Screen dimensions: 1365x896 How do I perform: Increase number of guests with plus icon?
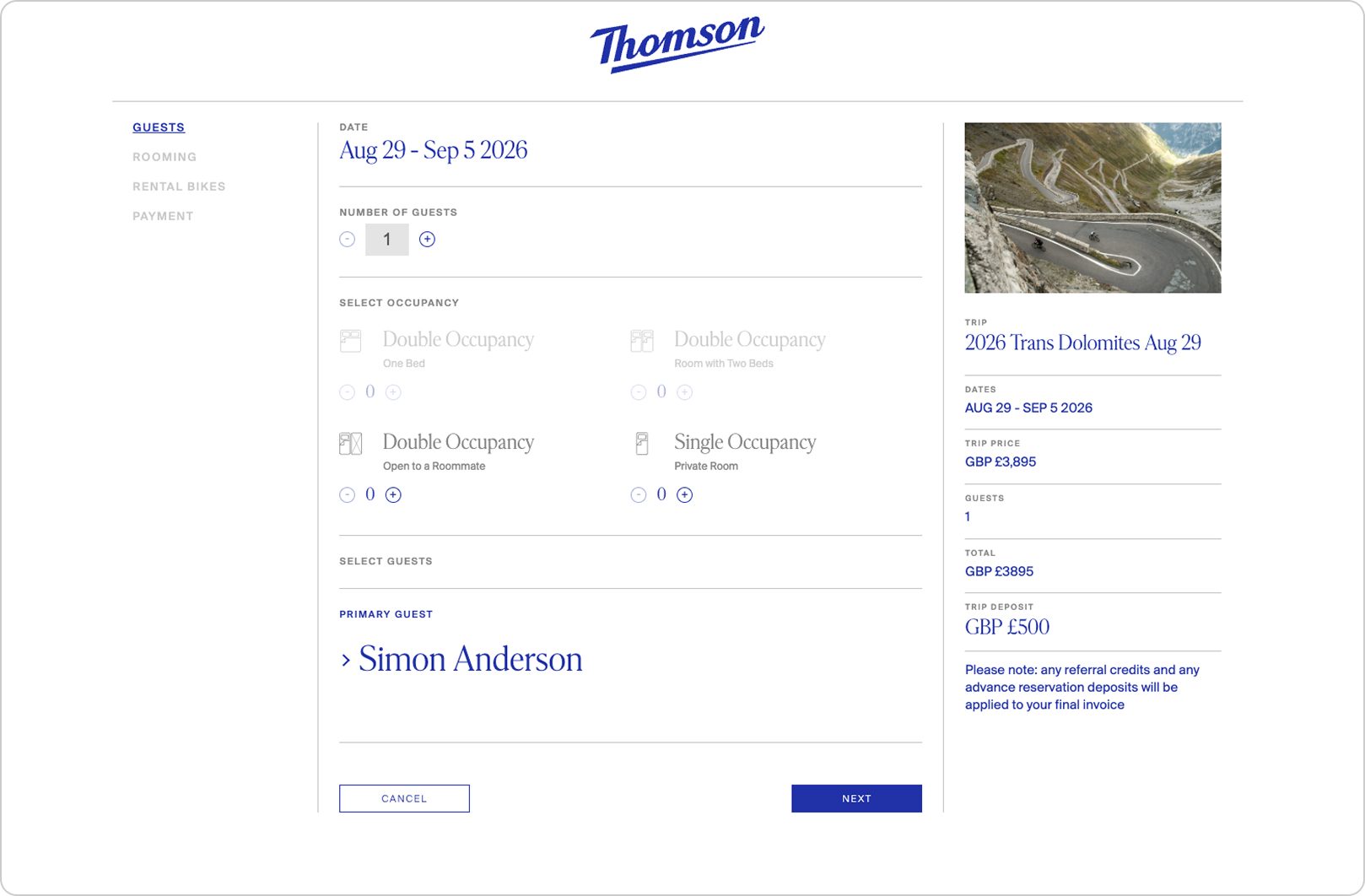(x=427, y=240)
